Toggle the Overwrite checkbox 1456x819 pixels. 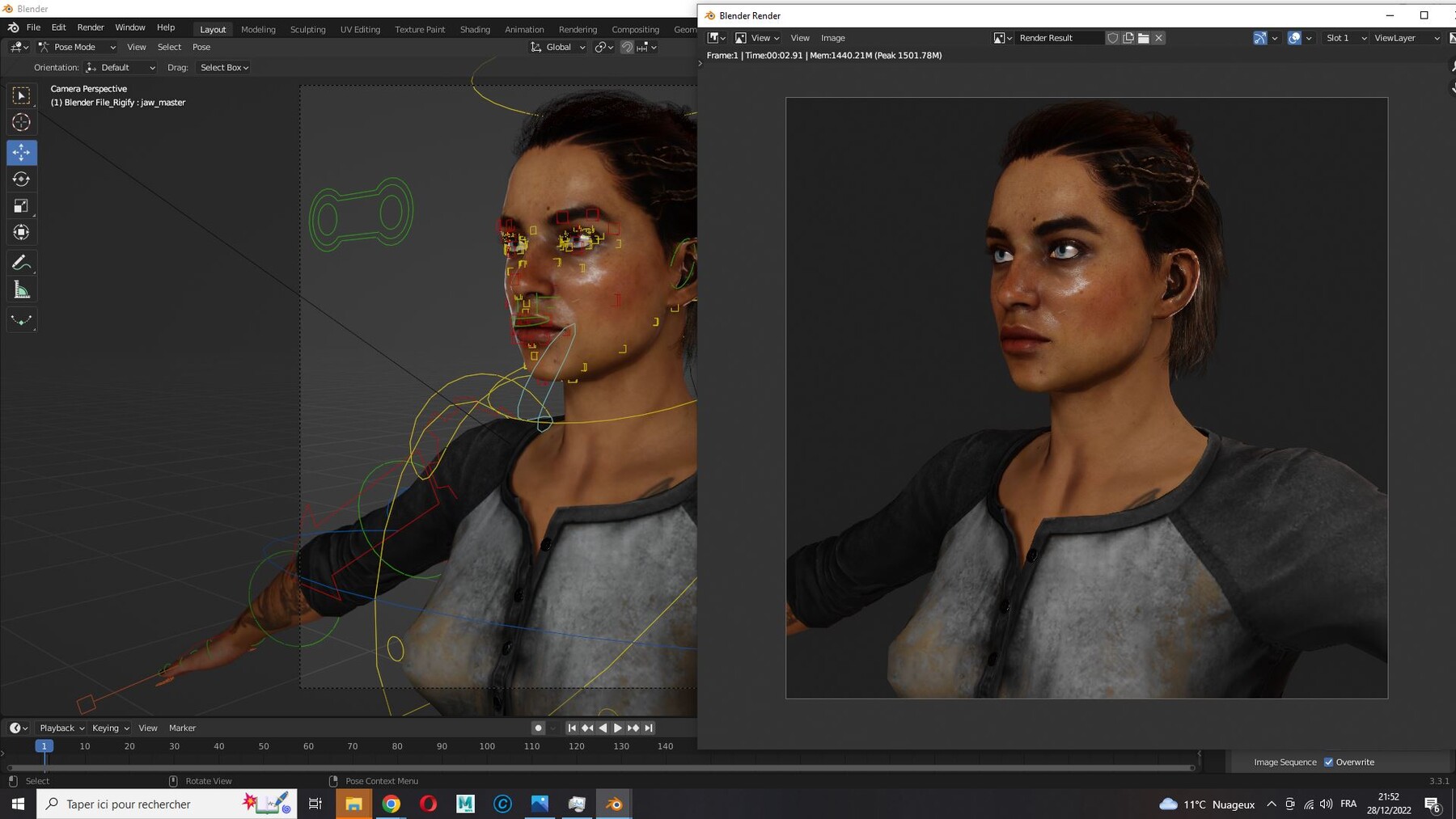coord(1328,762)
